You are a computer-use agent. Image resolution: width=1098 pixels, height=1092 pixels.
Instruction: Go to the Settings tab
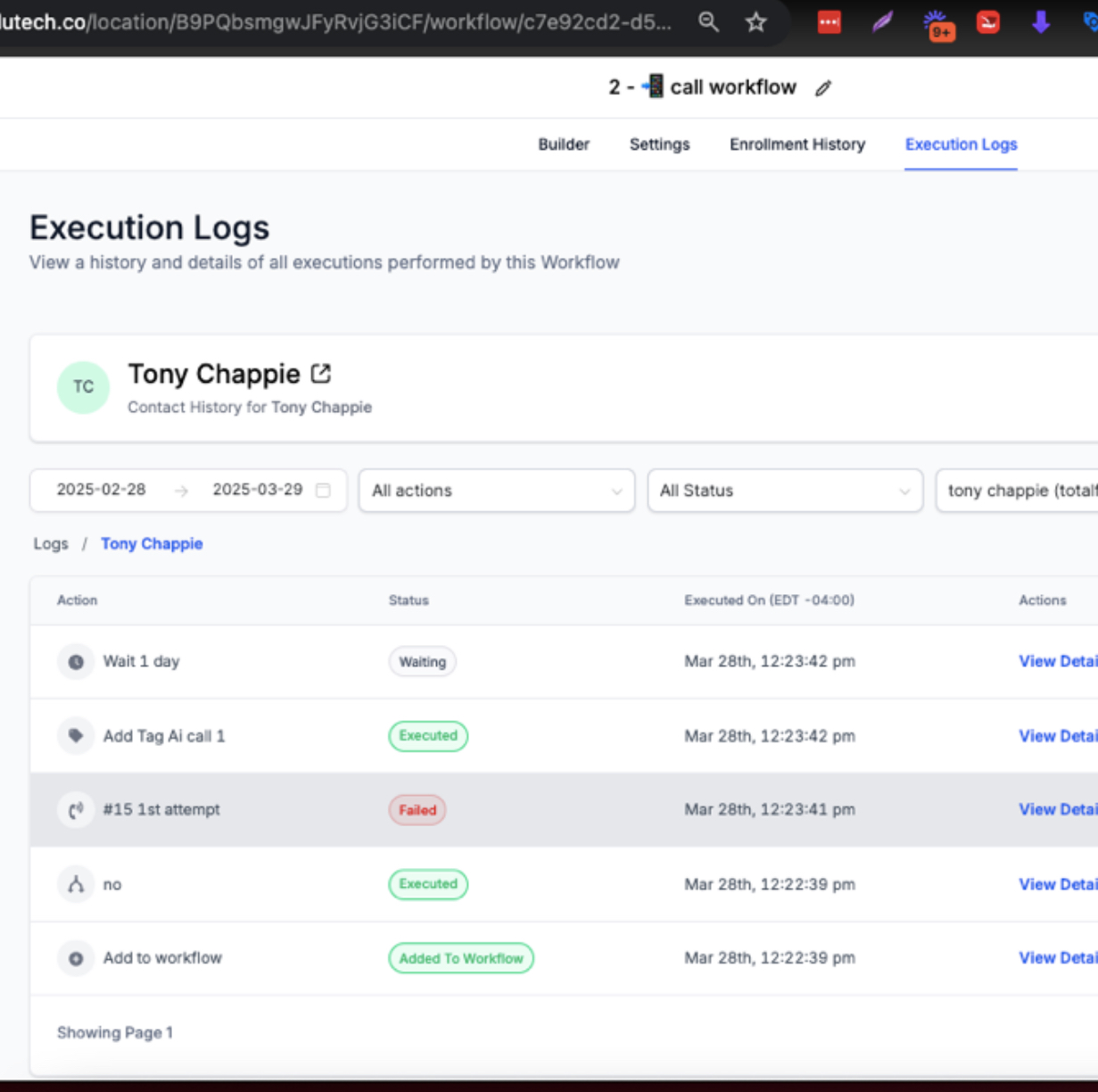point(659,145)
